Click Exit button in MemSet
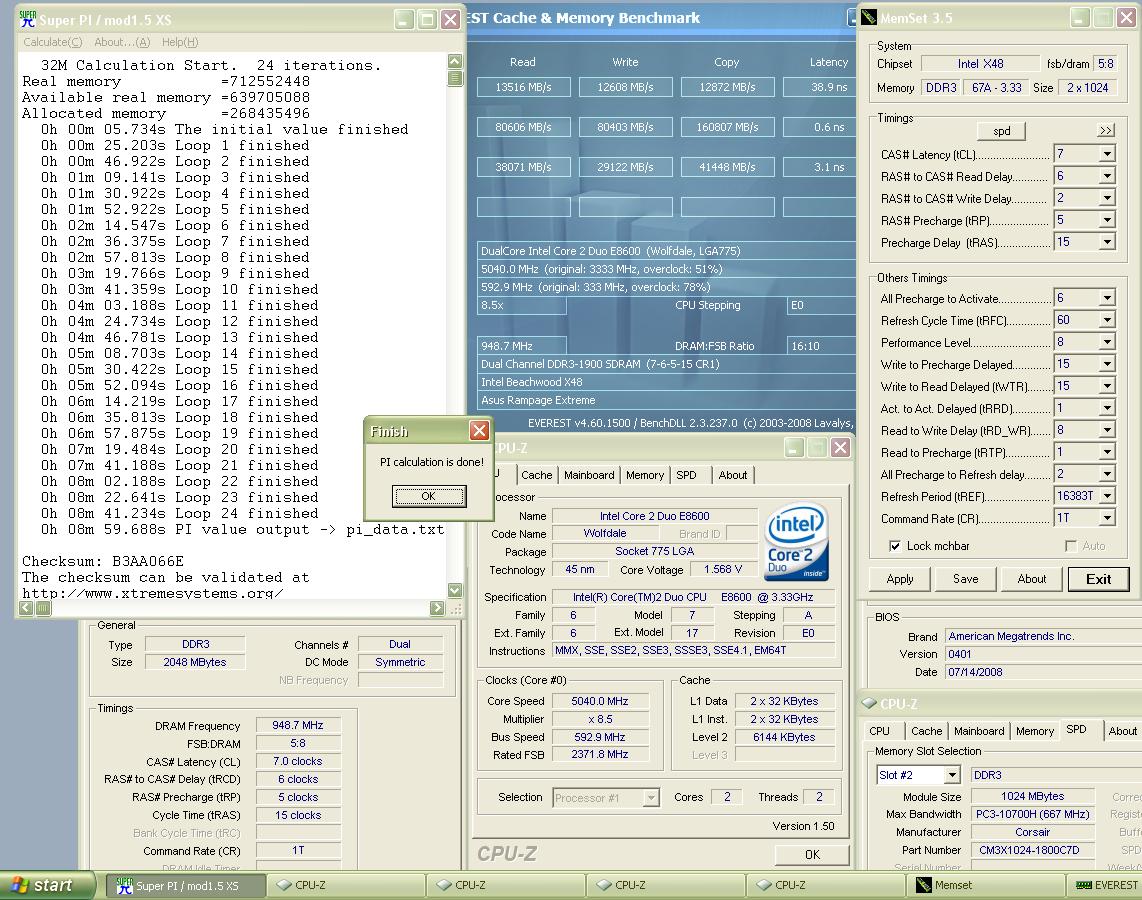The image size is (1142, 900). (1098, 579)
